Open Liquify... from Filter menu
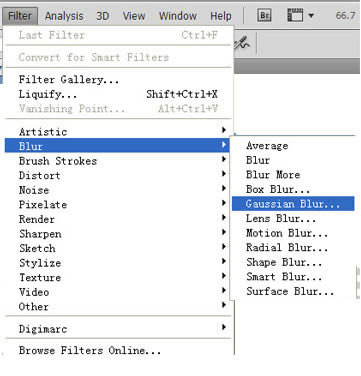 [118, 94]
